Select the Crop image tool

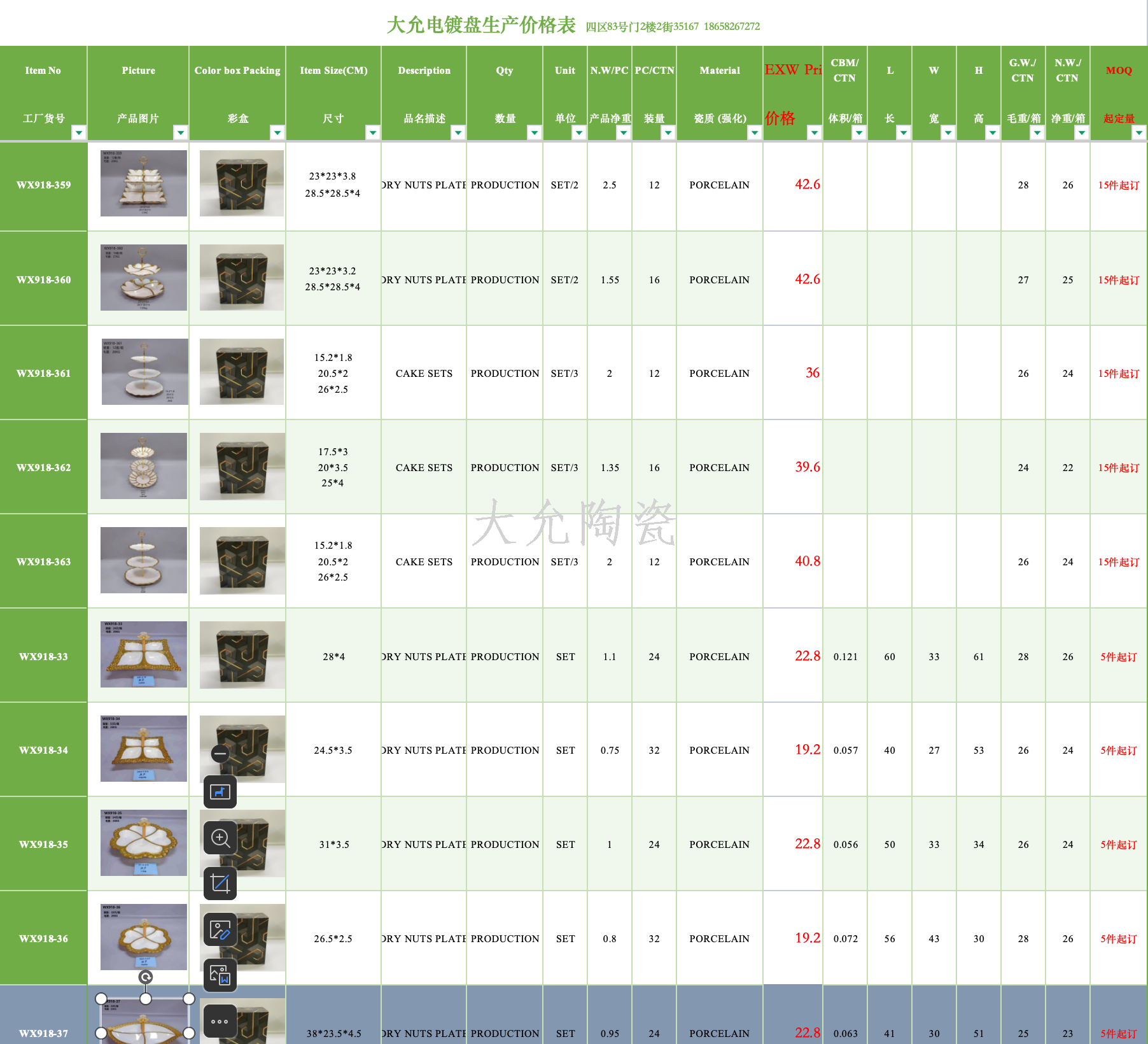pyautogui.click(x=220, y=884)
